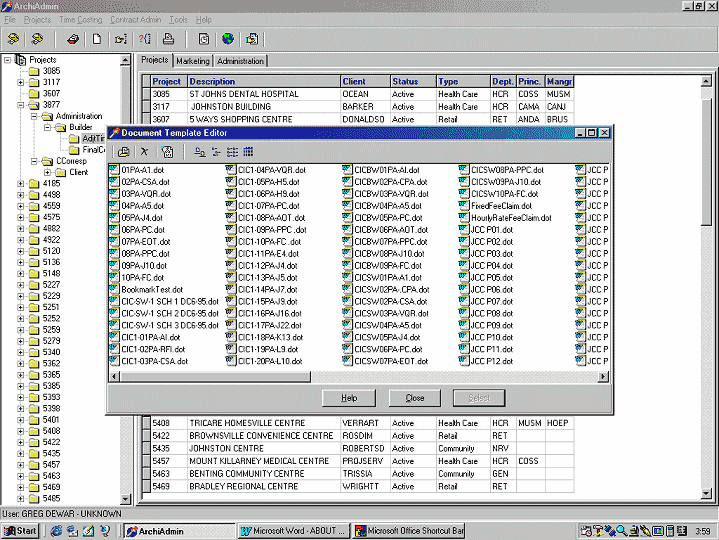Screen dimensions: 719x540
Task: Select the HourlyRateFeeClaim.dot template file
Action: (506, 218)
